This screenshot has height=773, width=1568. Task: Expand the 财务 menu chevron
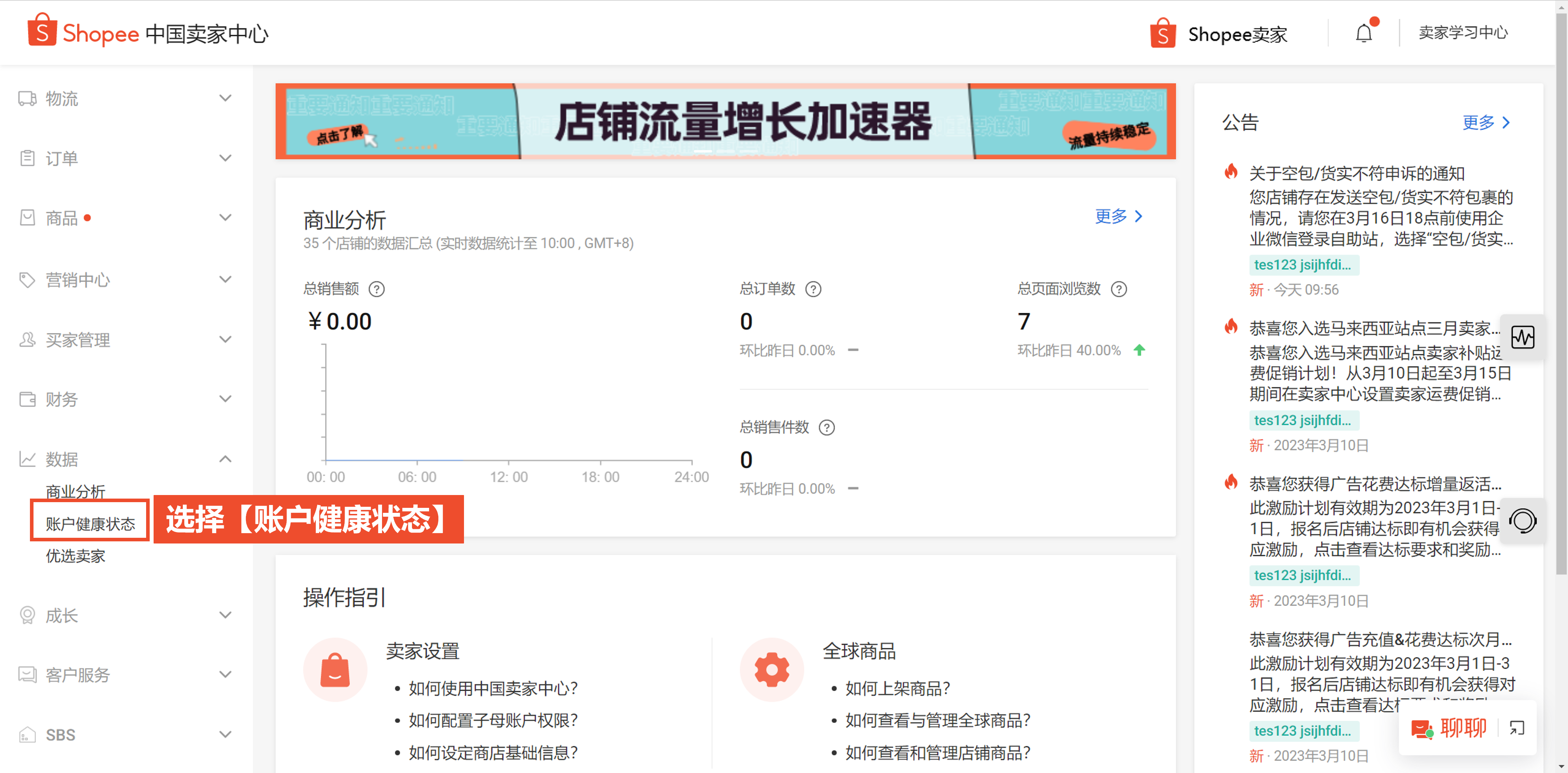click(x=225, y=399)
